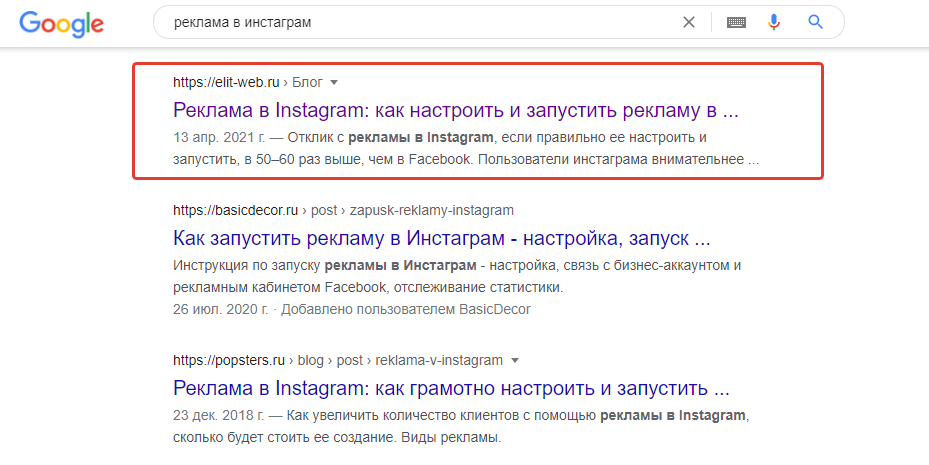
Task: Click the blue magnifier search button
Action: point(816,23)
